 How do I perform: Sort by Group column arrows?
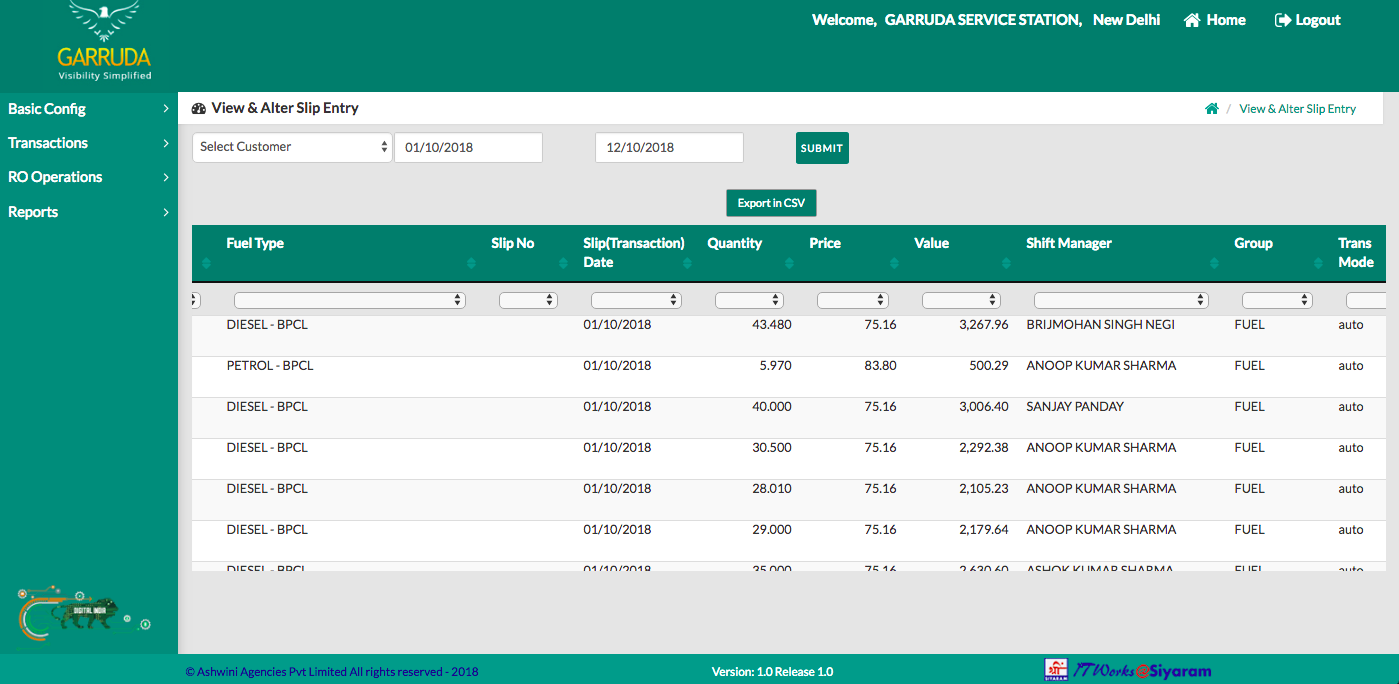pyautogui.click(x=1319, y=263)
